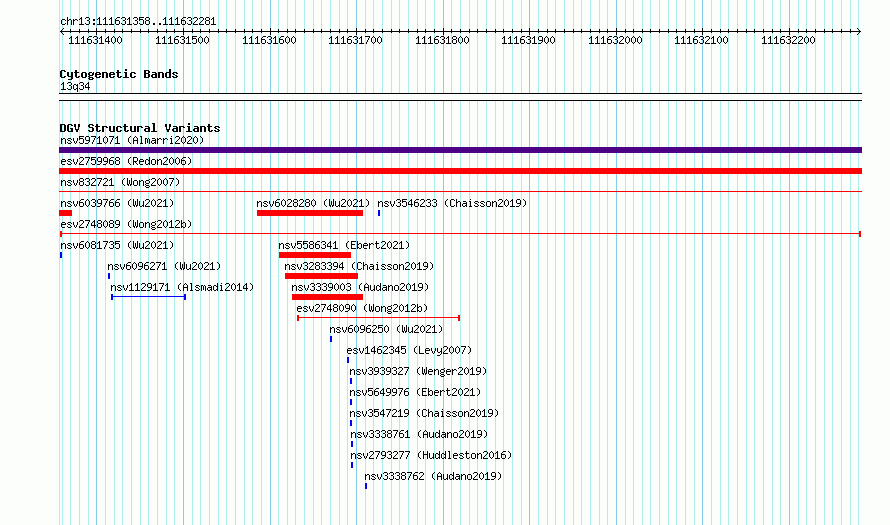Image resolution: width=890 pixels, height=525 pixels.
Task: Open nsv6096271 (Wu2021) label
Action: click(164, 266)
